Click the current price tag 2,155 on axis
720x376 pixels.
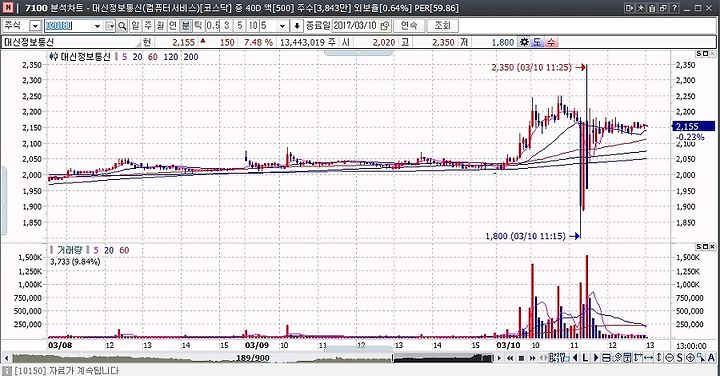tap(693, 126)
